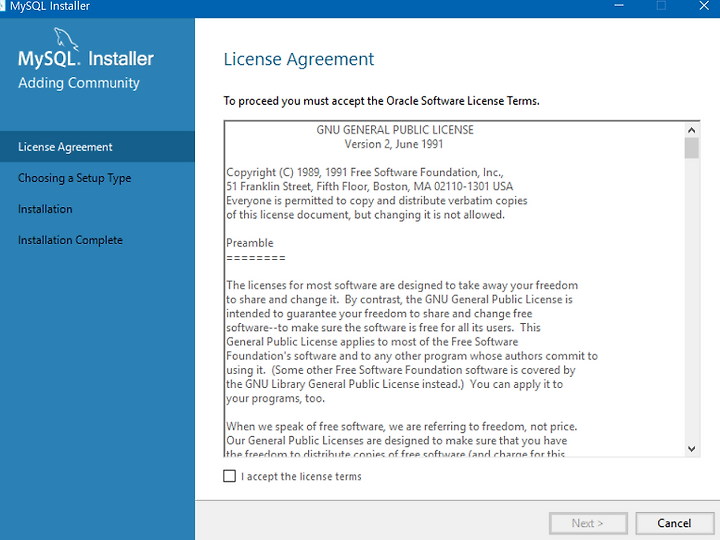
Task: Click the license scrollbar down arrow
Action: 692,449
